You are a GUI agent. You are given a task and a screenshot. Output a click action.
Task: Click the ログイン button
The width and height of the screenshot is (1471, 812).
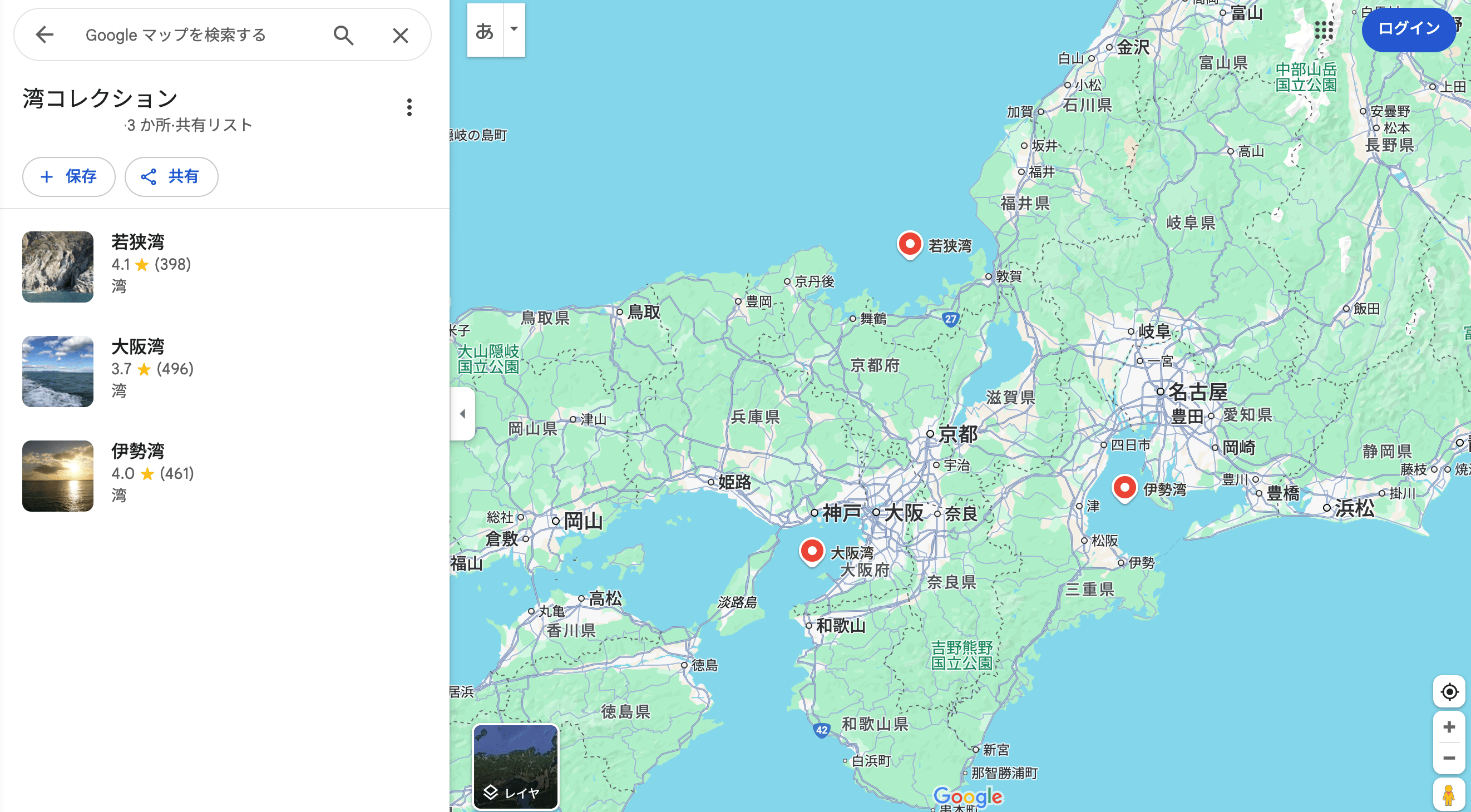(x=1408, y=29)
